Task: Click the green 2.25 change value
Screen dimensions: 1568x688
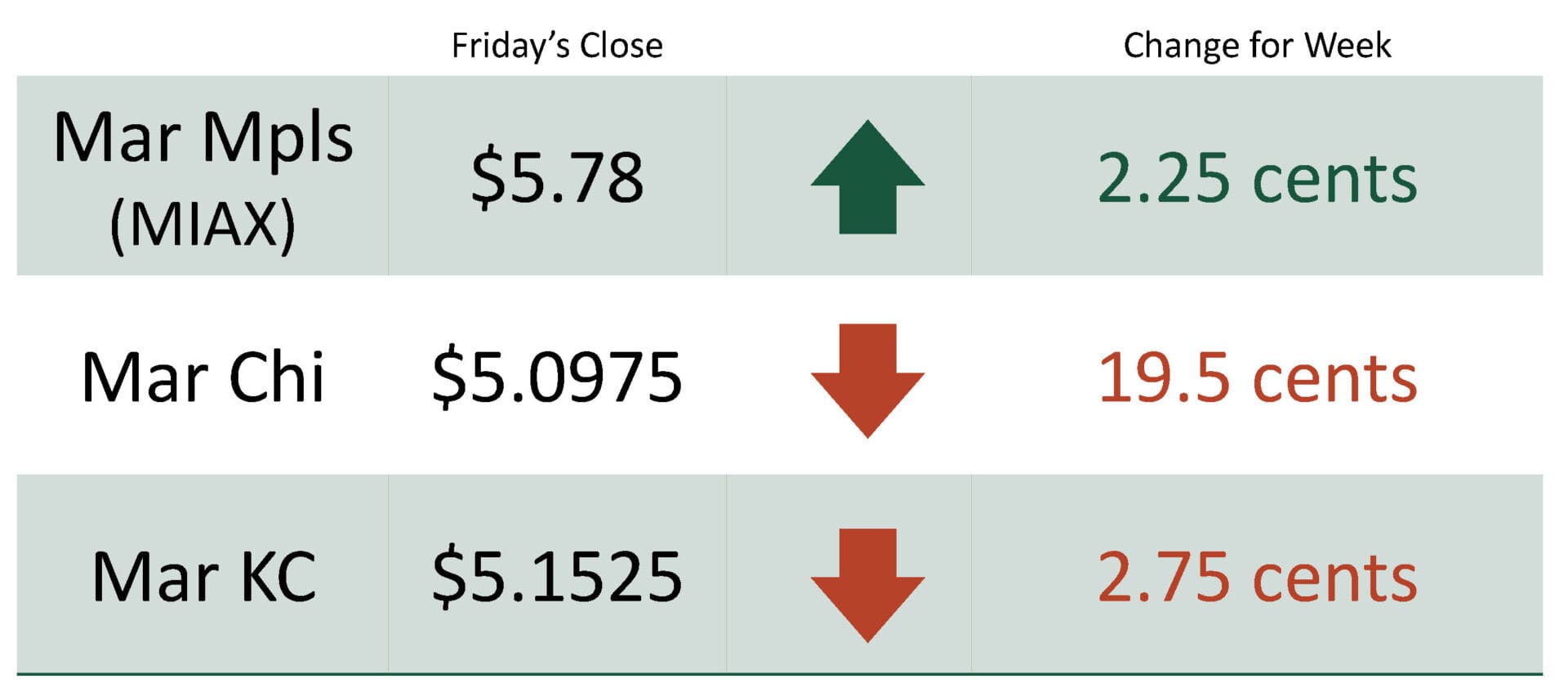Action: point(1163,178)
